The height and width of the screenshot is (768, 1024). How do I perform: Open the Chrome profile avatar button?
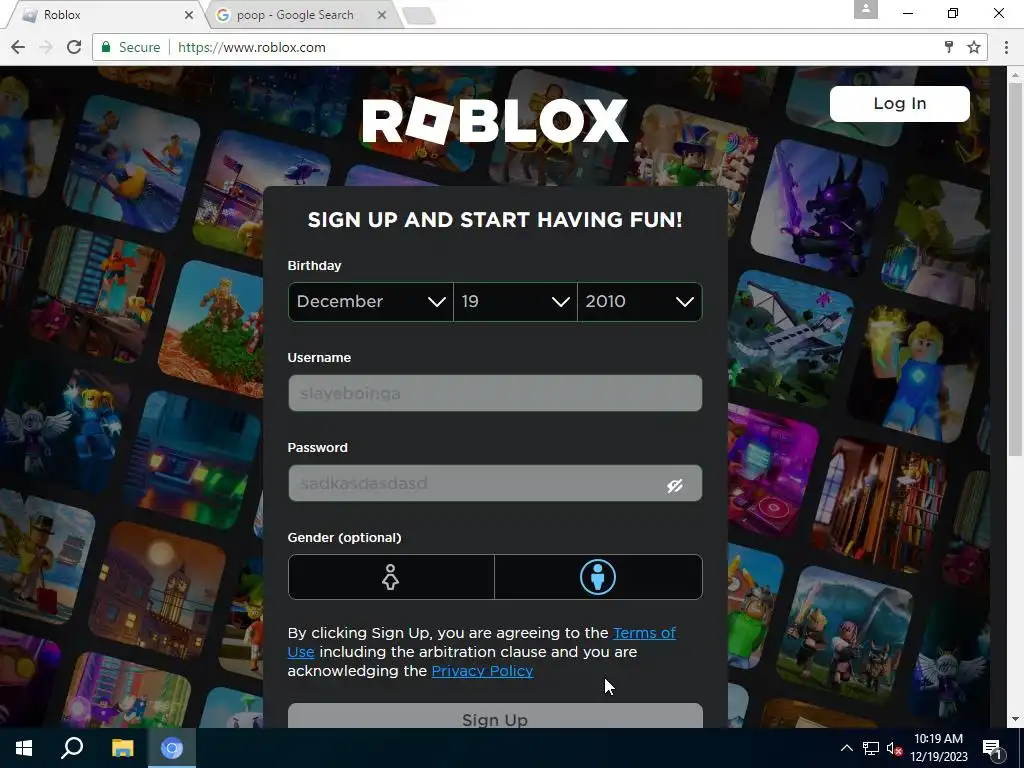point(865,9)
